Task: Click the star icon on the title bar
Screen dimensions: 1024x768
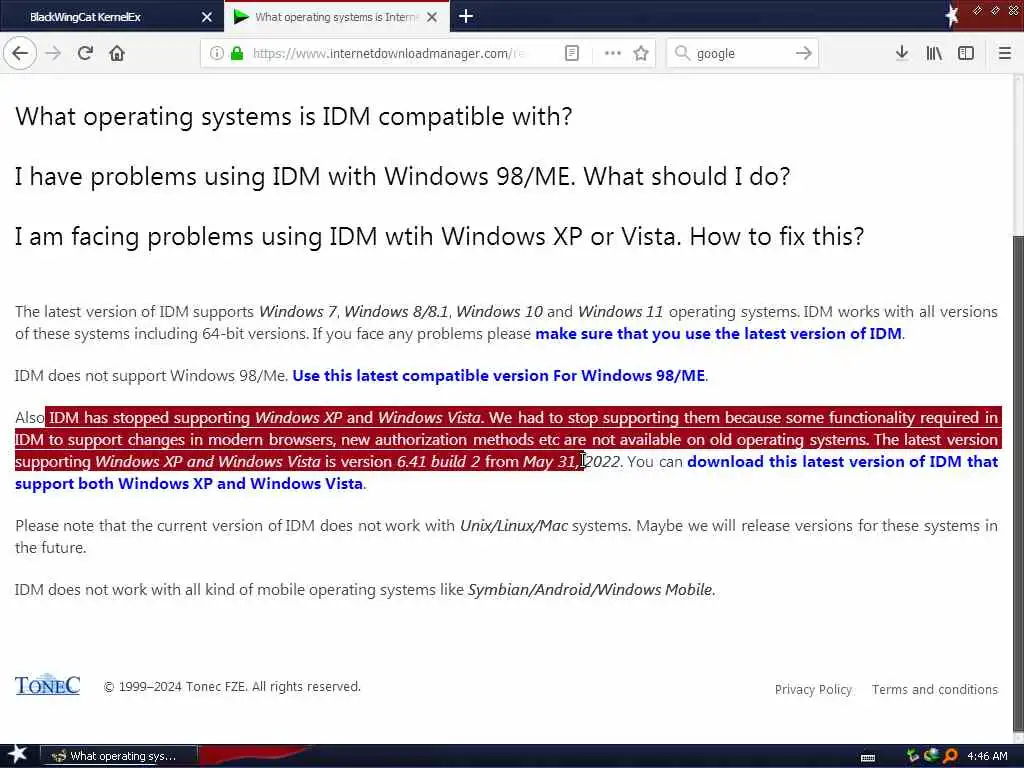Action: (x=951, y=16)
